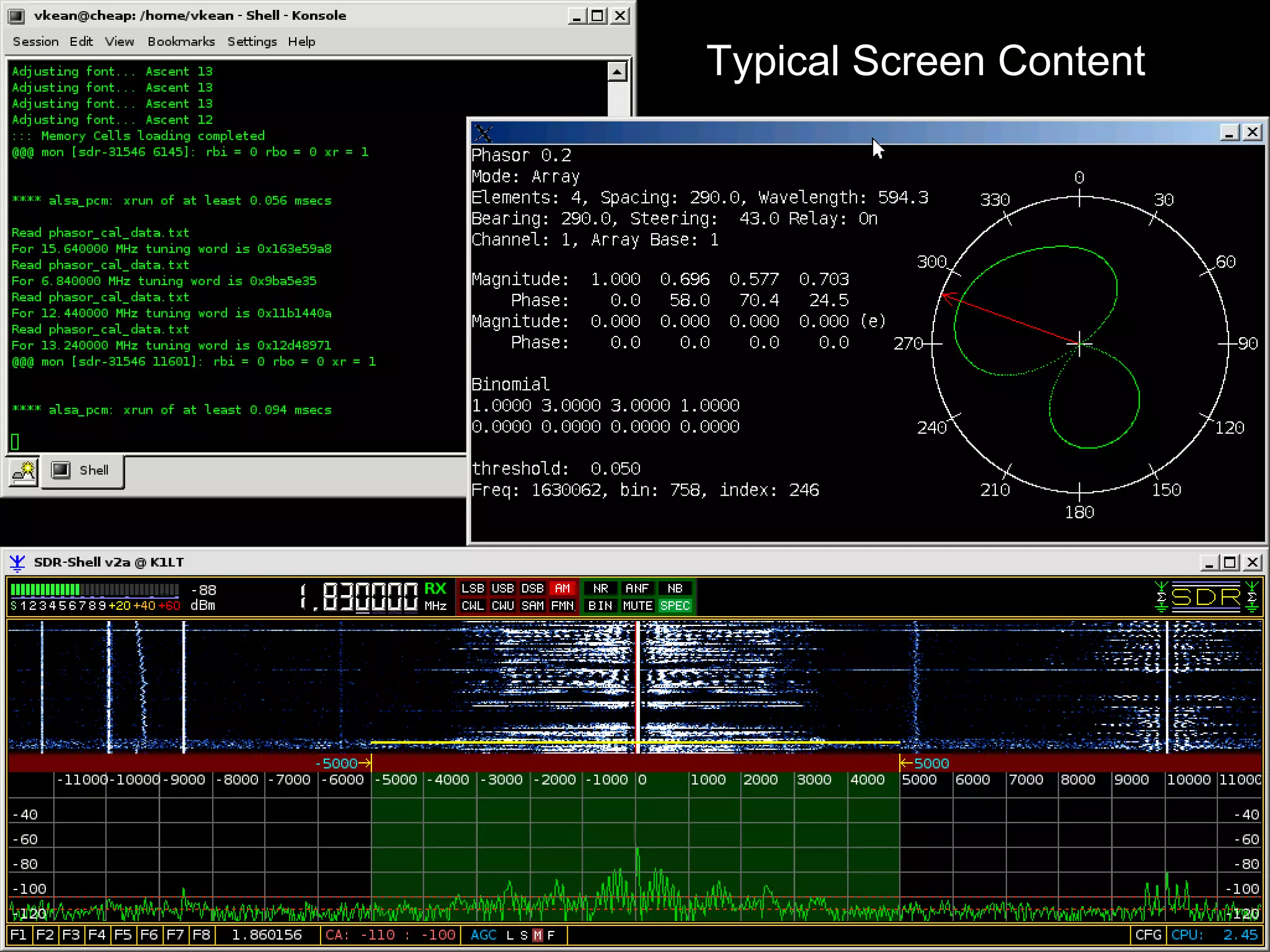Image resolution: width=1270 pixels, height=952 pixels.
Task: Select USB mode in SDR-Shell
Action: [x=503, y=588]
